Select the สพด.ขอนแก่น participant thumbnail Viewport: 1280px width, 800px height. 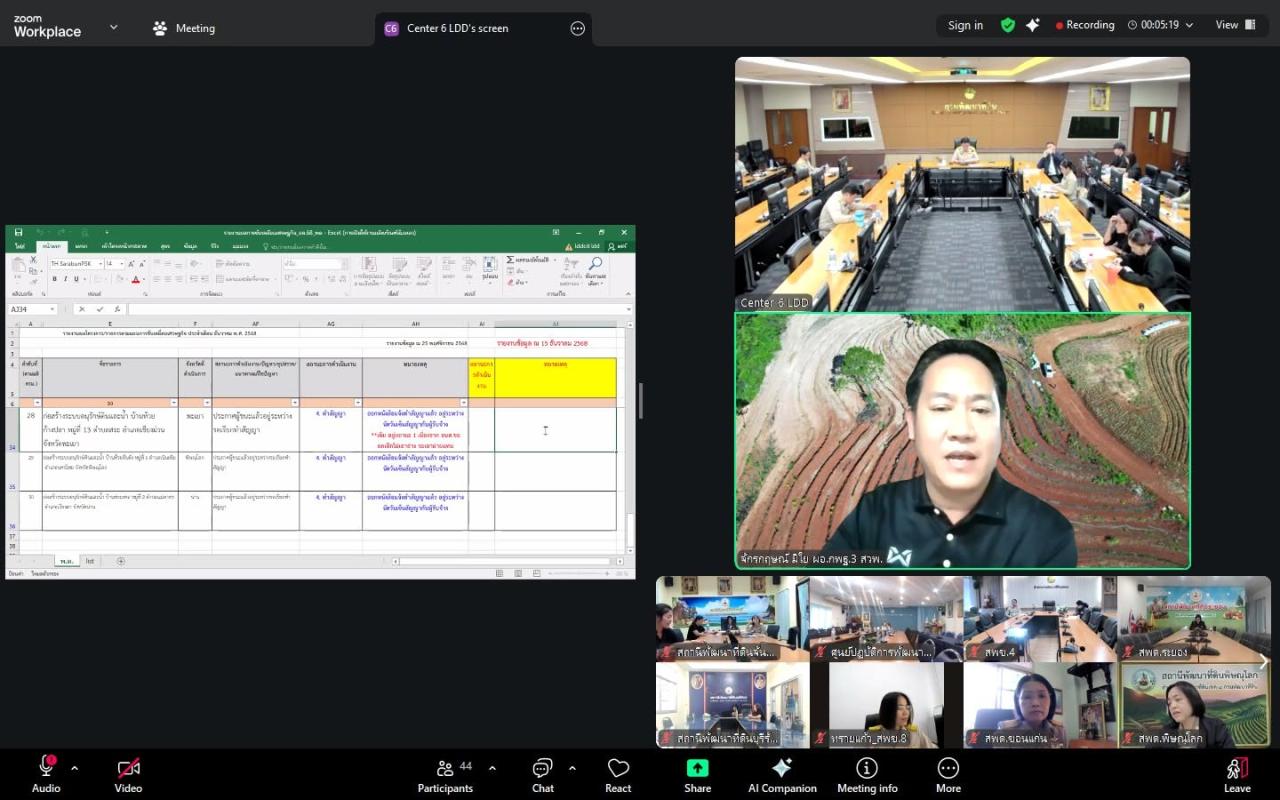point(1040,705)
